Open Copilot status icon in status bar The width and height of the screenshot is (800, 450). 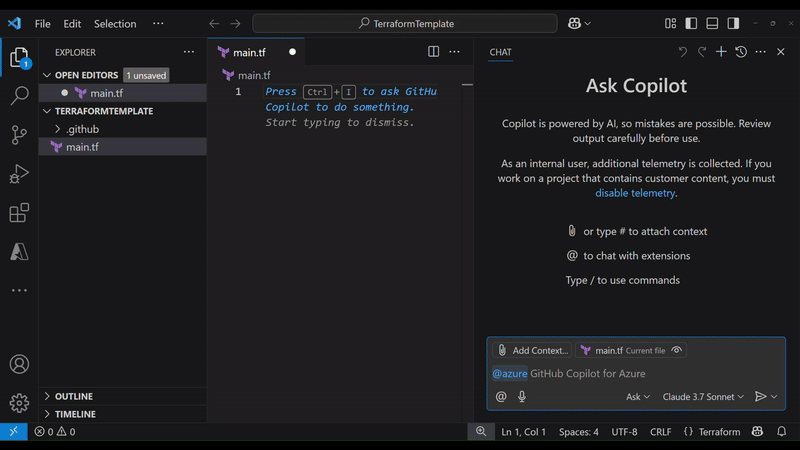coord(757,432)
